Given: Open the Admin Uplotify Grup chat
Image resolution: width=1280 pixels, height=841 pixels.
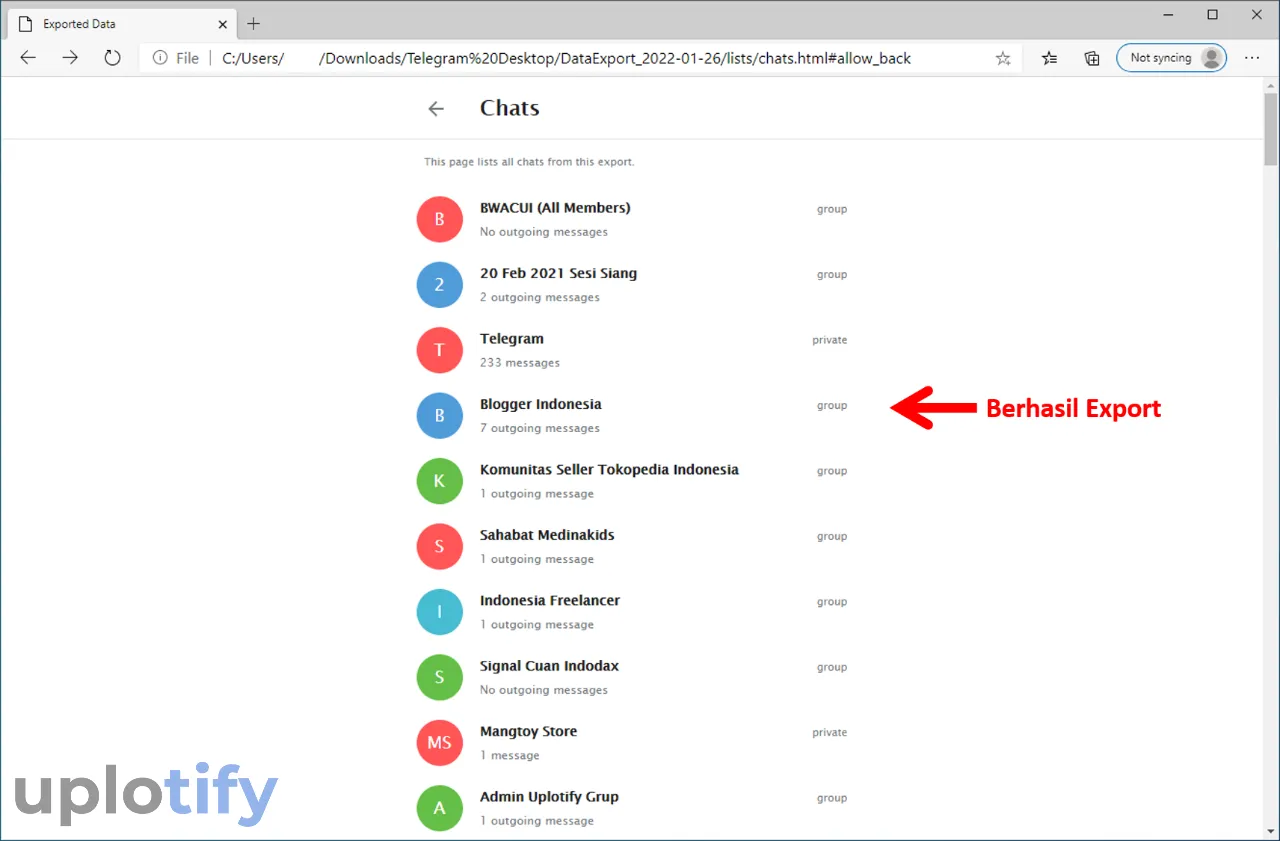Looking at the screenshot, I should pyautogui.click(x=632, y=808).
